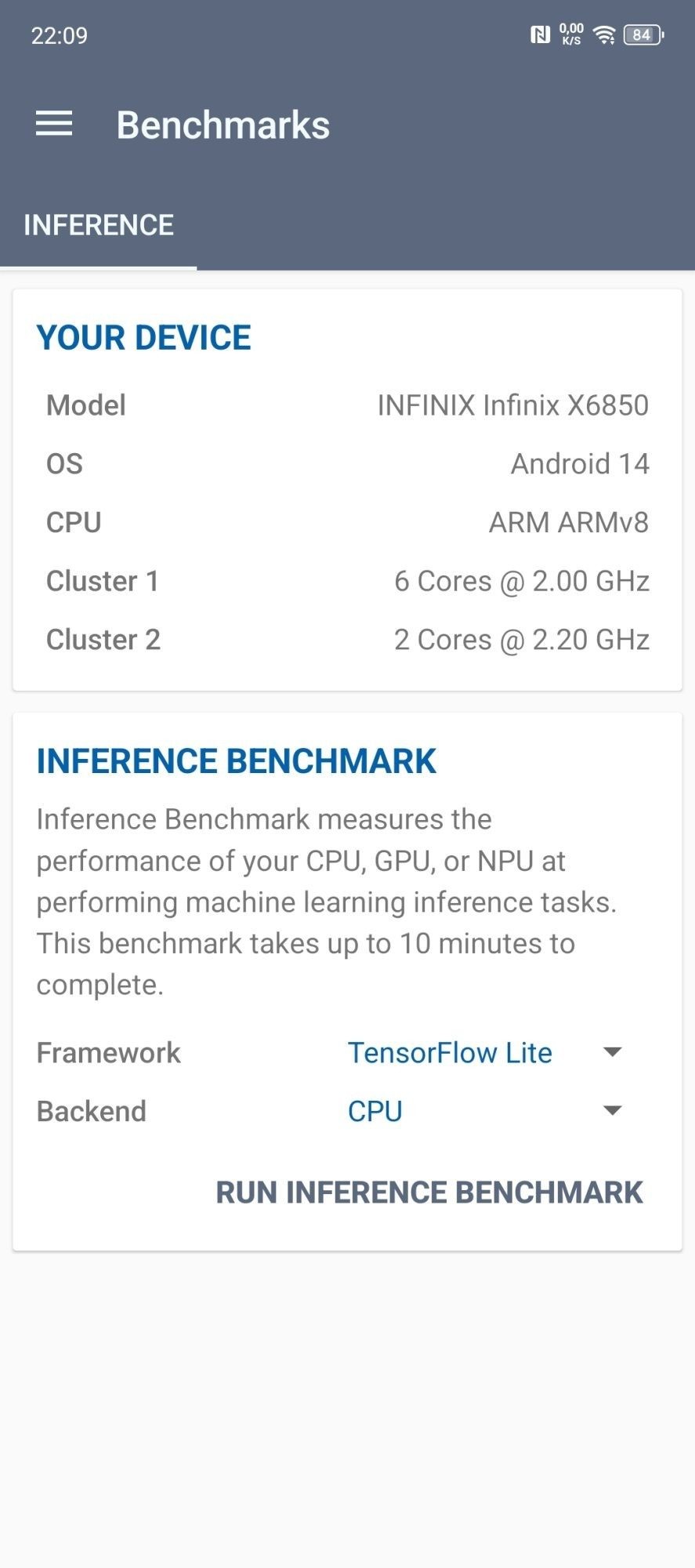Tap the battery level indicator

click(643, 34)
